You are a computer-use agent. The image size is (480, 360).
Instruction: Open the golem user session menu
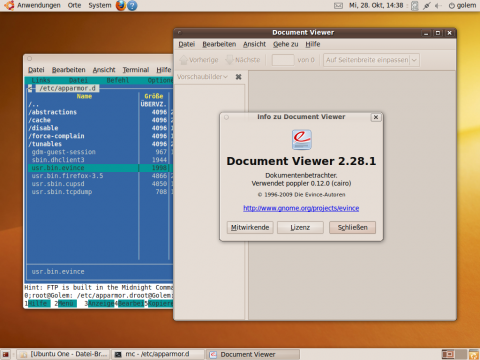(462, 5)
